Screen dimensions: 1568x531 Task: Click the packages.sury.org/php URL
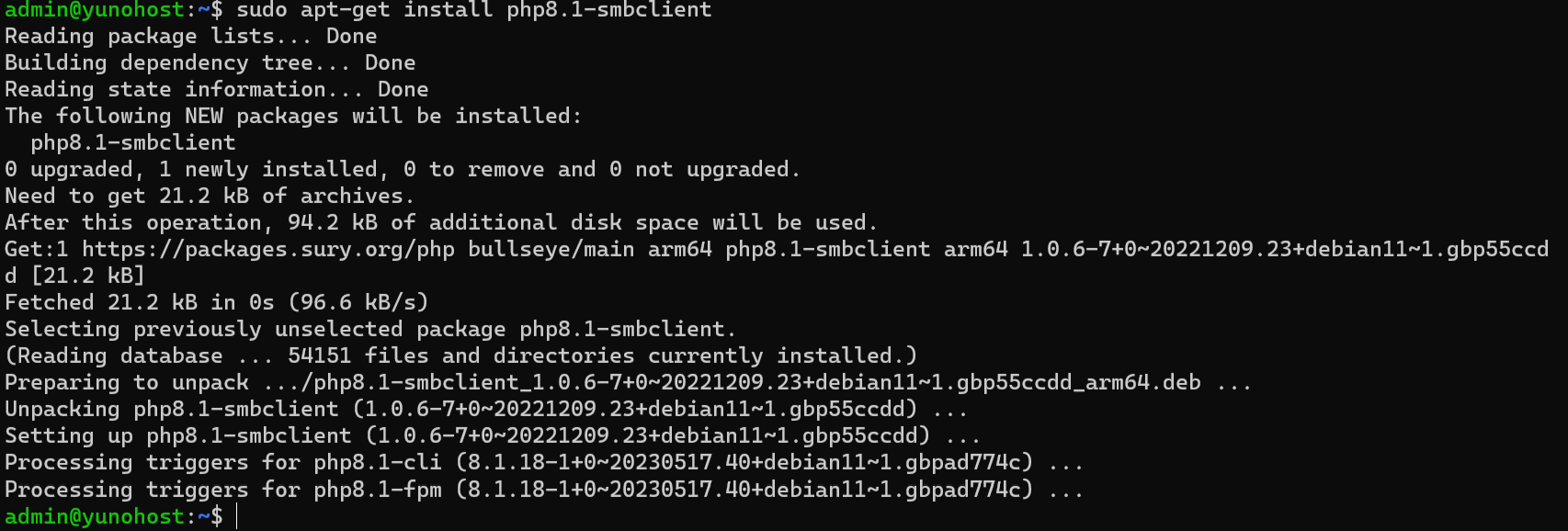pyautogui.click(x=268, y=249)
